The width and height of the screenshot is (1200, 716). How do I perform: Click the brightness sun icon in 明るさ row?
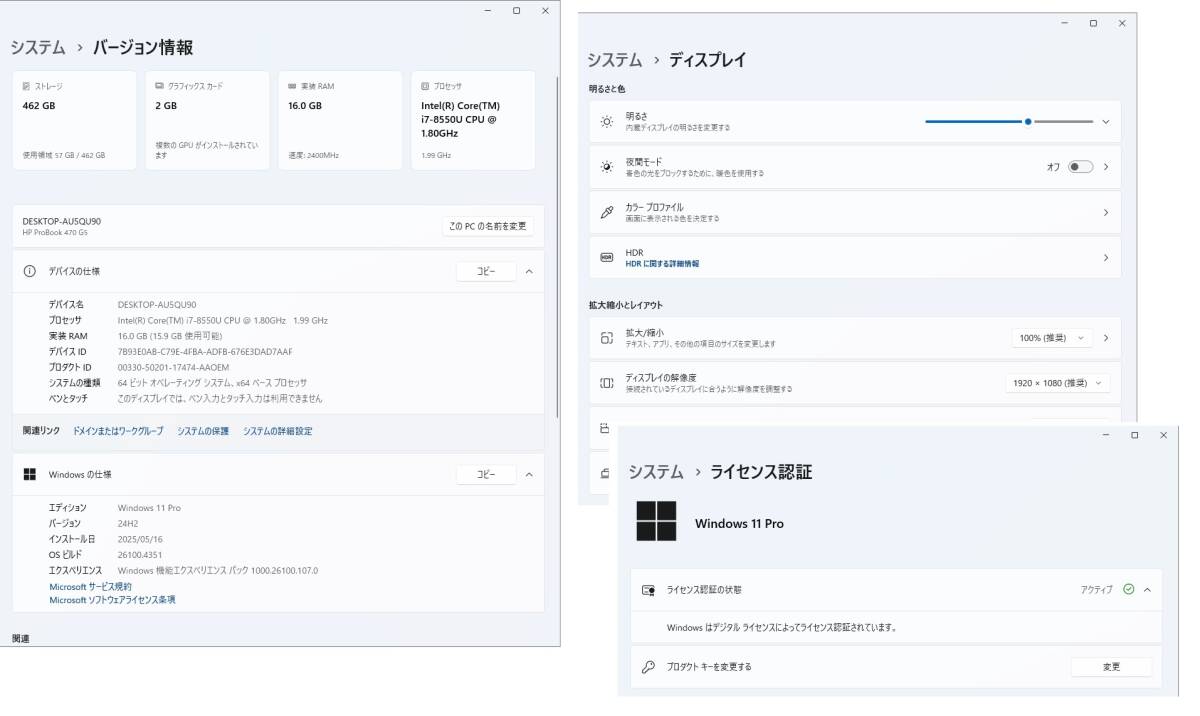(606, 121)
